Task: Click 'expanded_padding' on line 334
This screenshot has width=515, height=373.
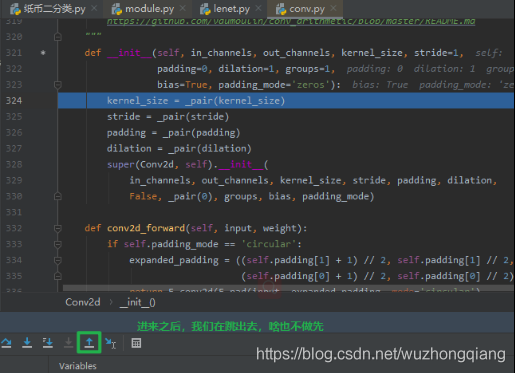Action: [x=174, y=260]
